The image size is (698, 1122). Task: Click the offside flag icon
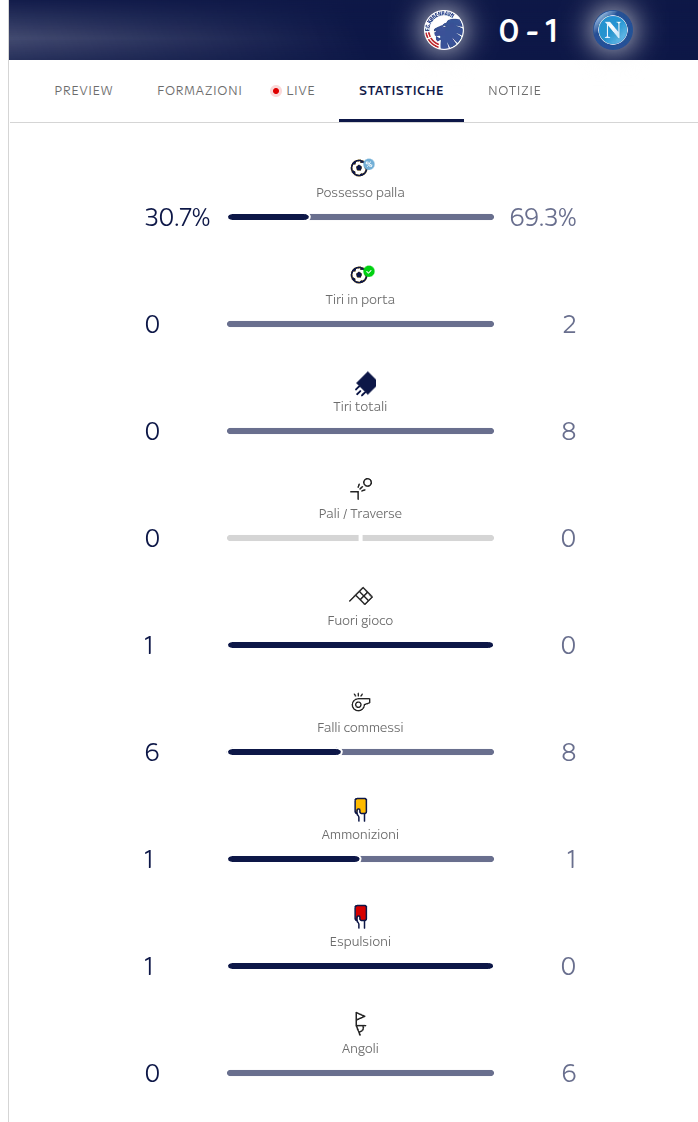click(x=361, y=596)
